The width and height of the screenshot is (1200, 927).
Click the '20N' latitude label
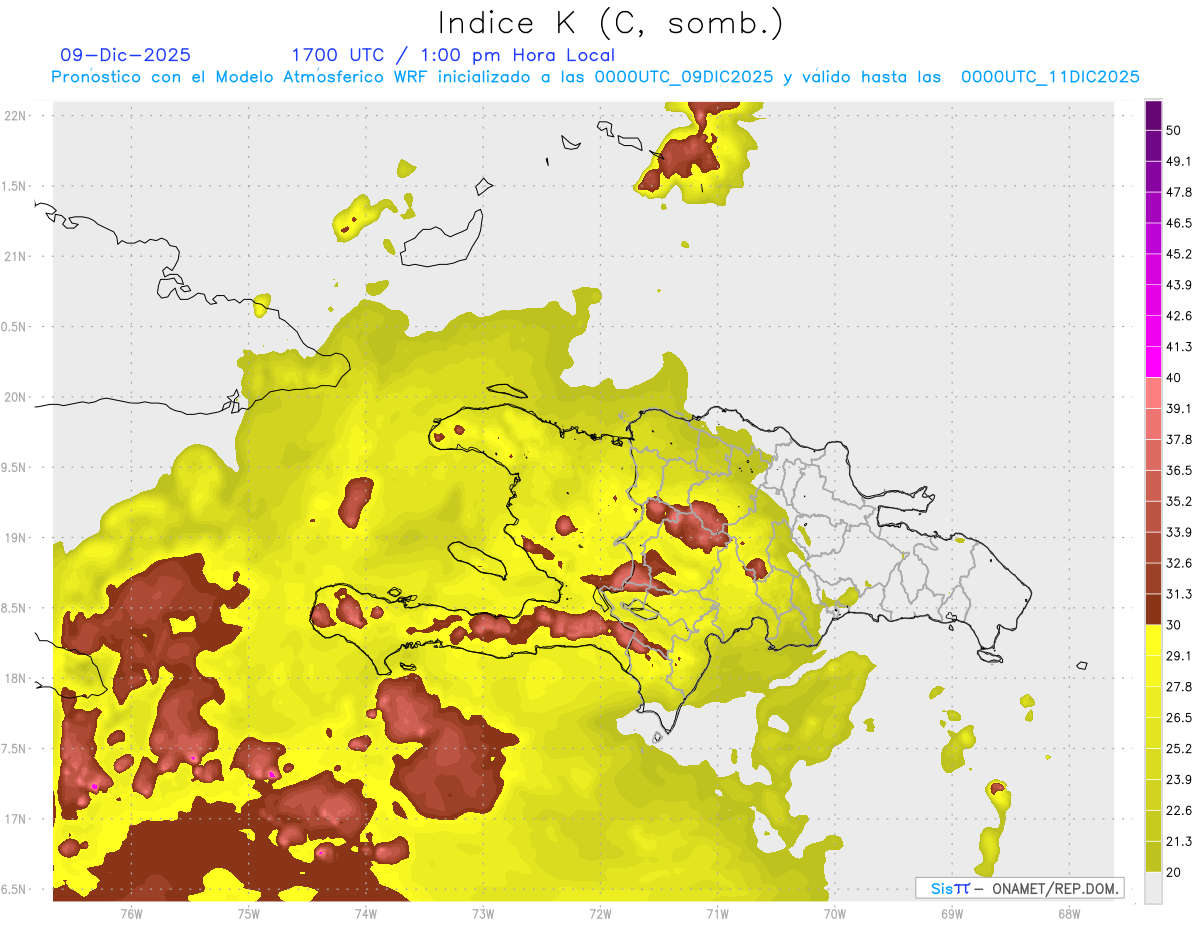click(16, 397)
